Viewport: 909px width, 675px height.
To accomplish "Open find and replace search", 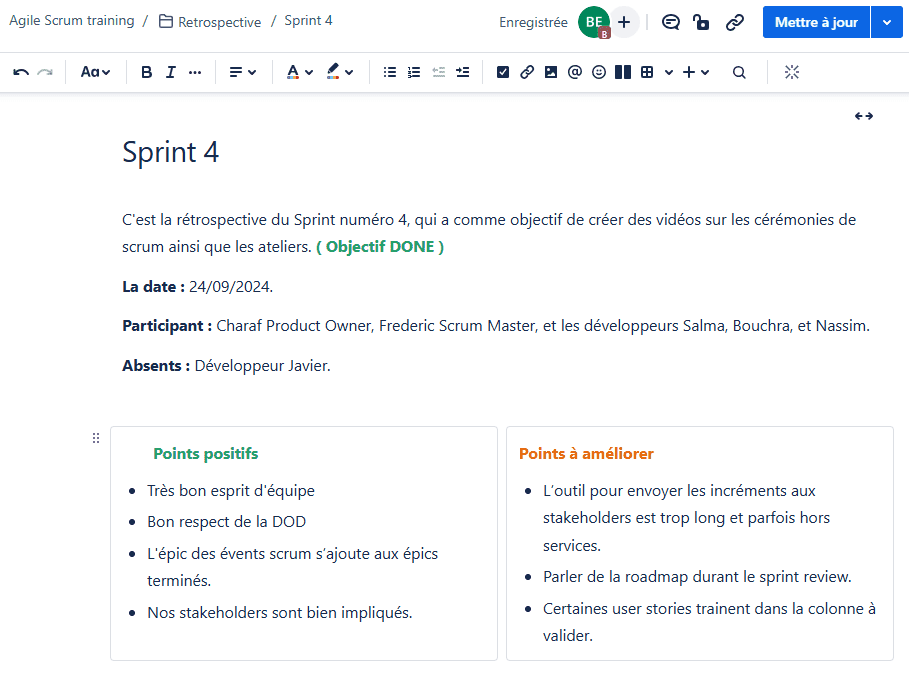I will click(739, 72).
